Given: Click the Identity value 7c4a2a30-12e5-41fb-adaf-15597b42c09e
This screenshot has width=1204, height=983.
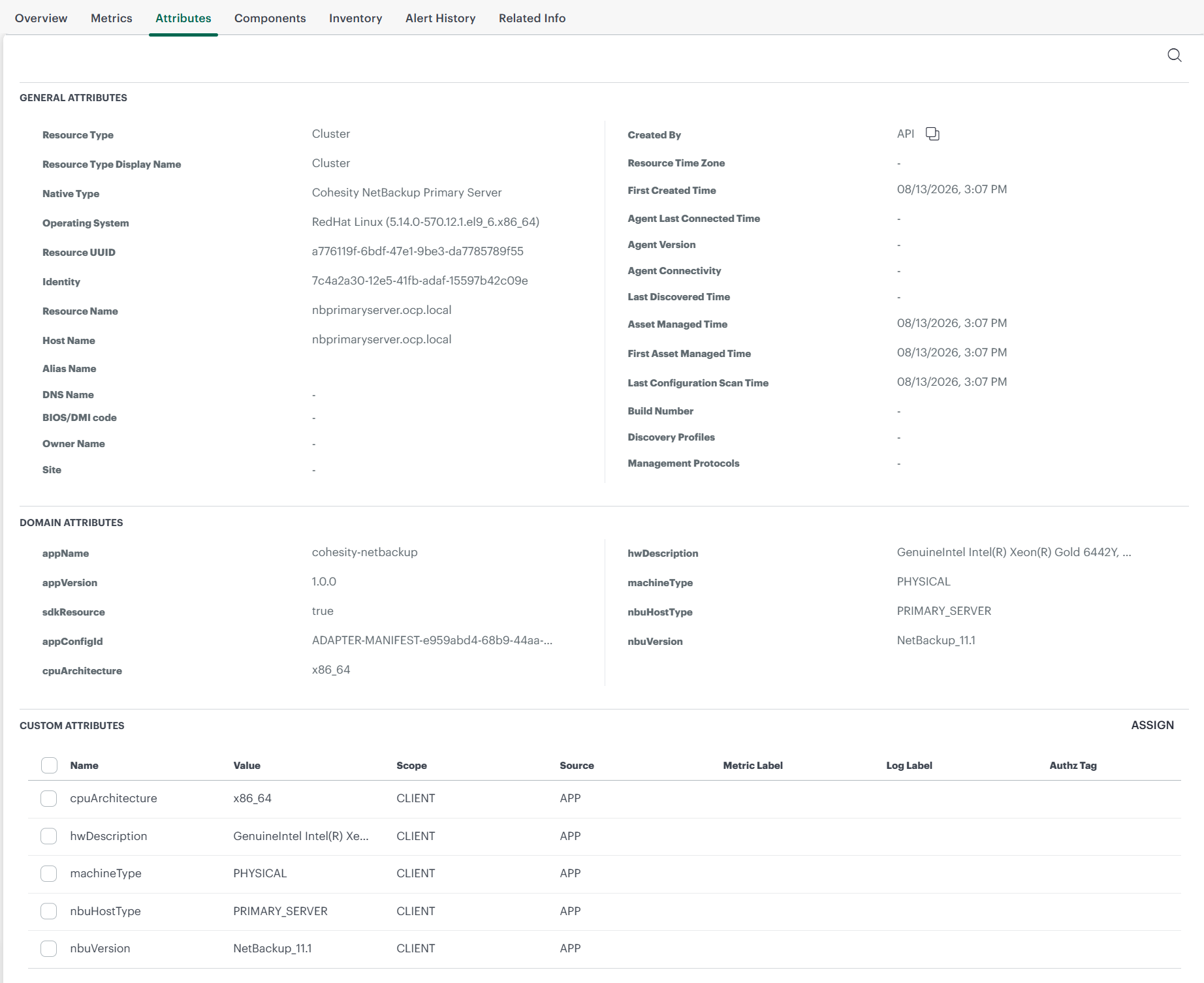Looking at the screenshot, I should 420,281.
